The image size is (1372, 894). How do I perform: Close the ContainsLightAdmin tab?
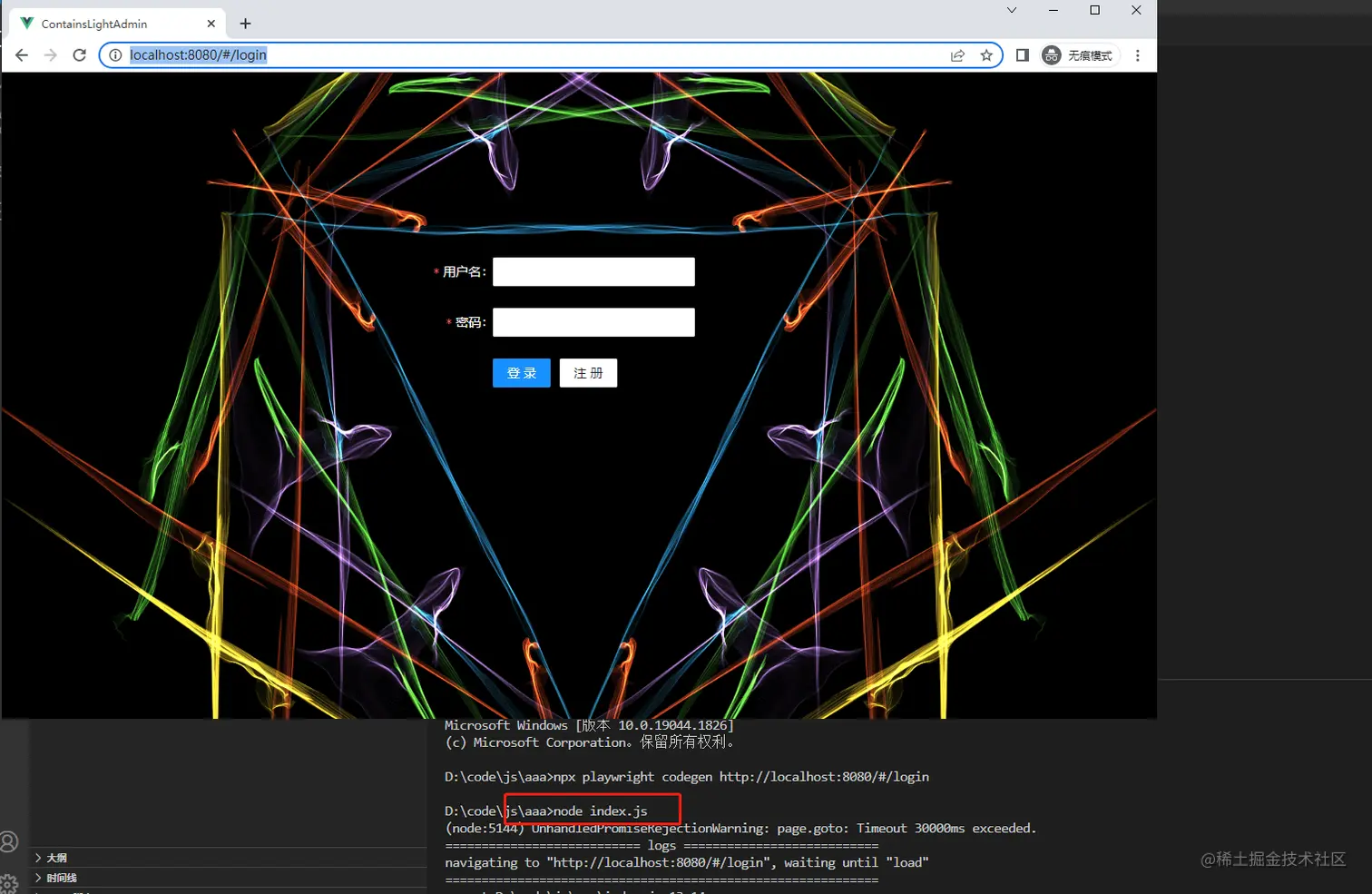[211, 24]
